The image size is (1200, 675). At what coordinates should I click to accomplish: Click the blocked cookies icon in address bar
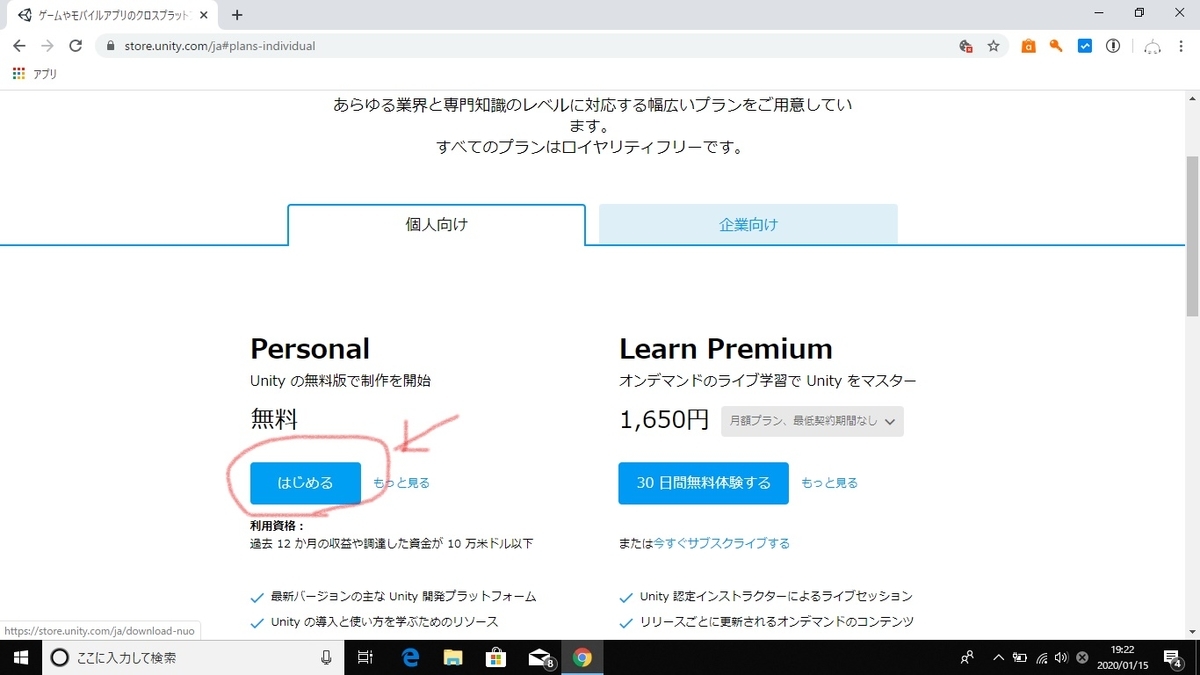coord(965,46)
